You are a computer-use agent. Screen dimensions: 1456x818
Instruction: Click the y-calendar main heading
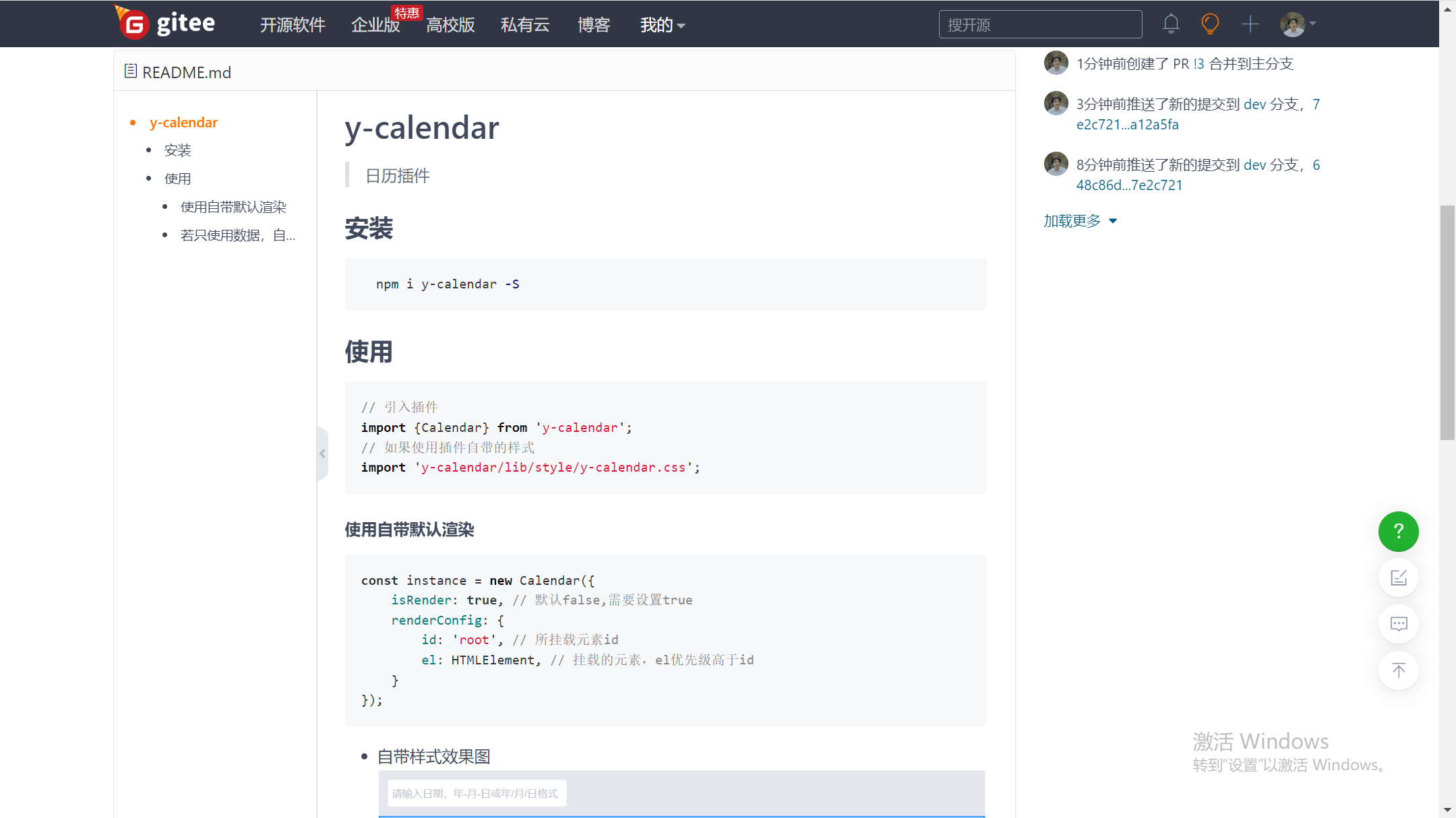(422, 128)
